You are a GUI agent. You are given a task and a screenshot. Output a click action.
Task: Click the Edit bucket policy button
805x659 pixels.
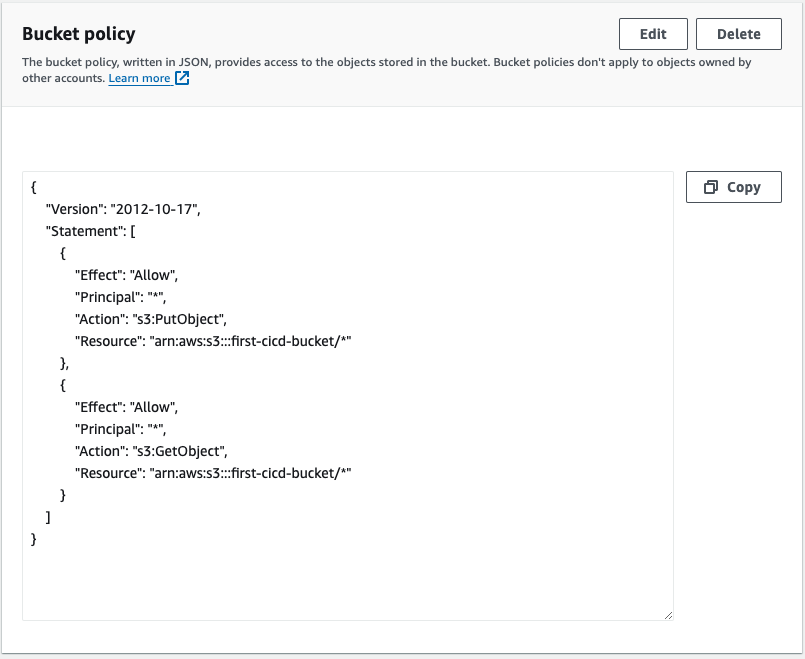pyautogui.click(x=653, y=34)
